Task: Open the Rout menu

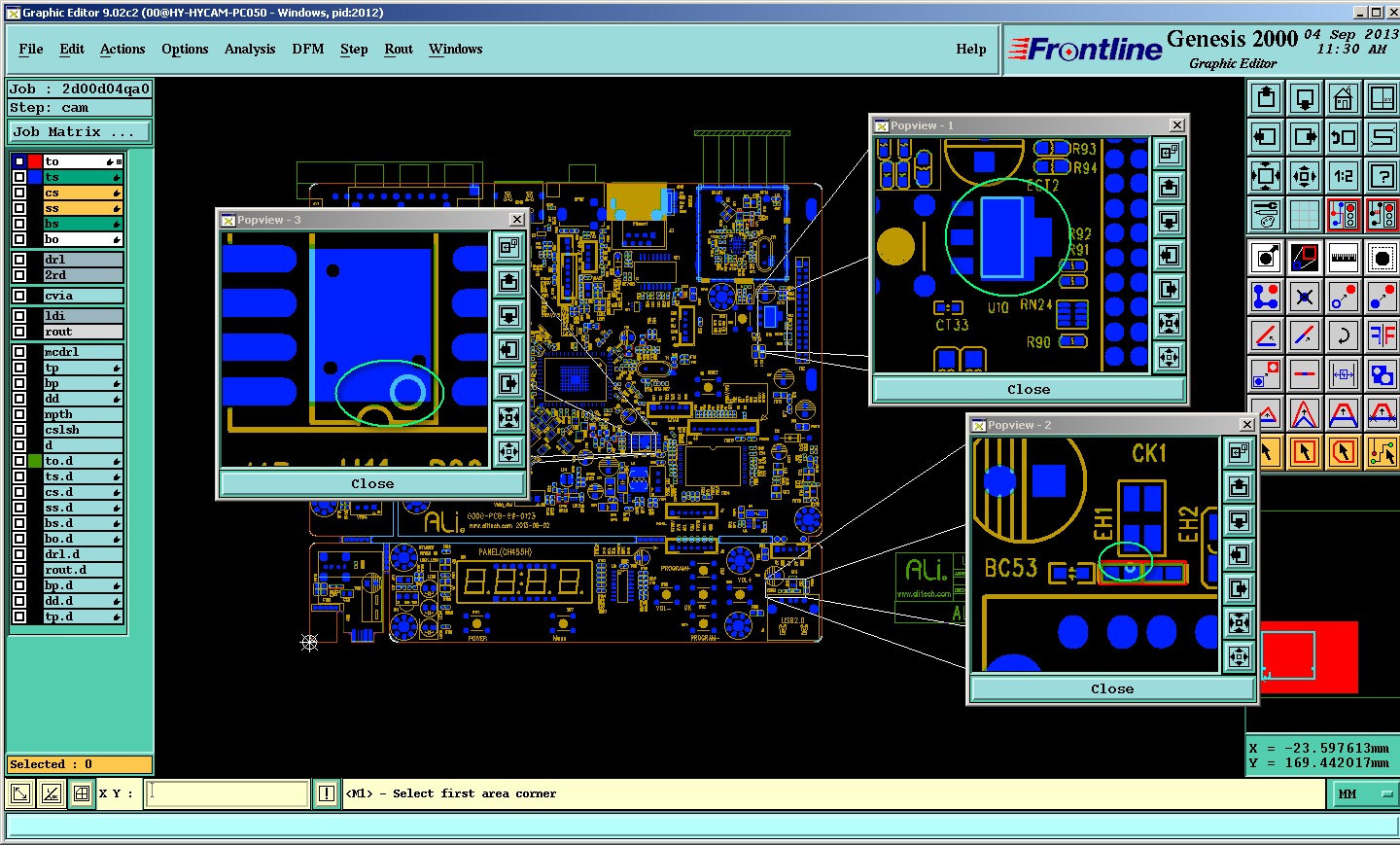Action: pos(399,49)
